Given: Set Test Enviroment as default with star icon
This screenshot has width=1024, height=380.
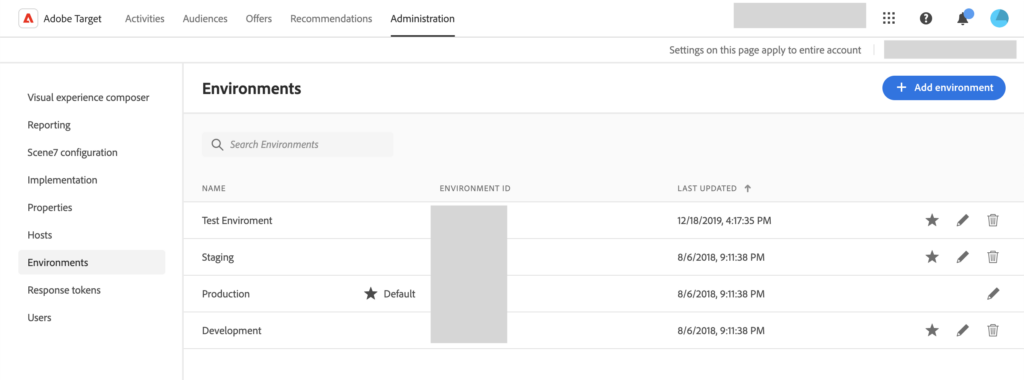Looking at the screenshot, I should click(932, 221).
